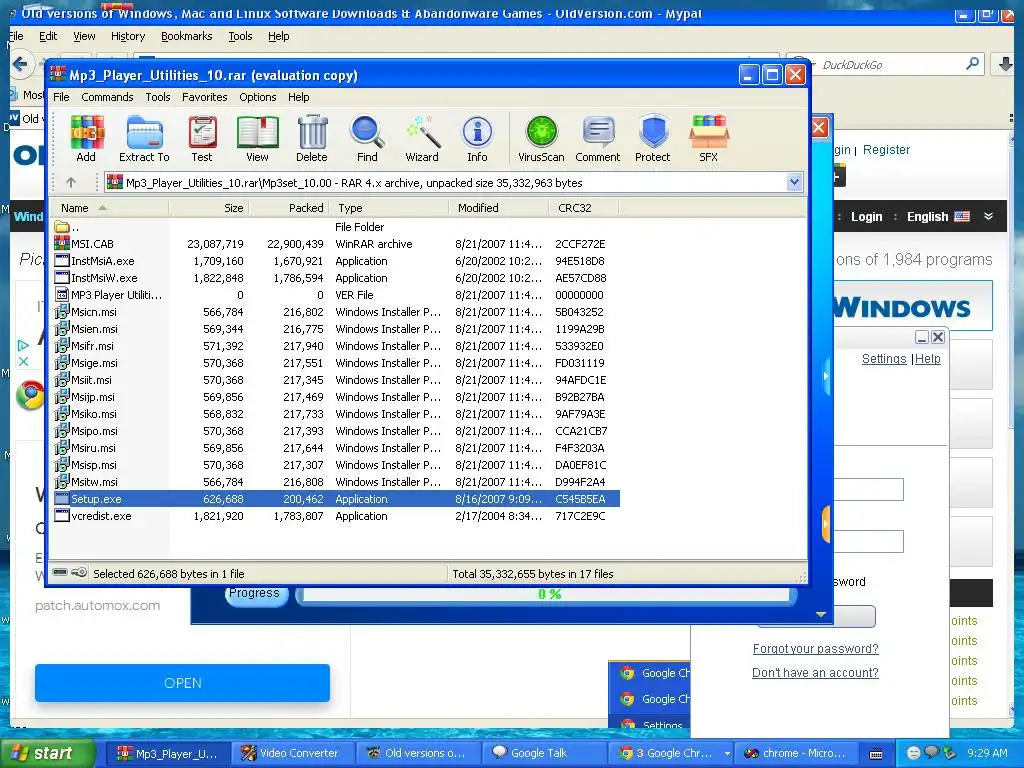Click the Delete trash can icon
Image resolution: width=1024 pixels, height=768 pixels.
pos(312,138)
